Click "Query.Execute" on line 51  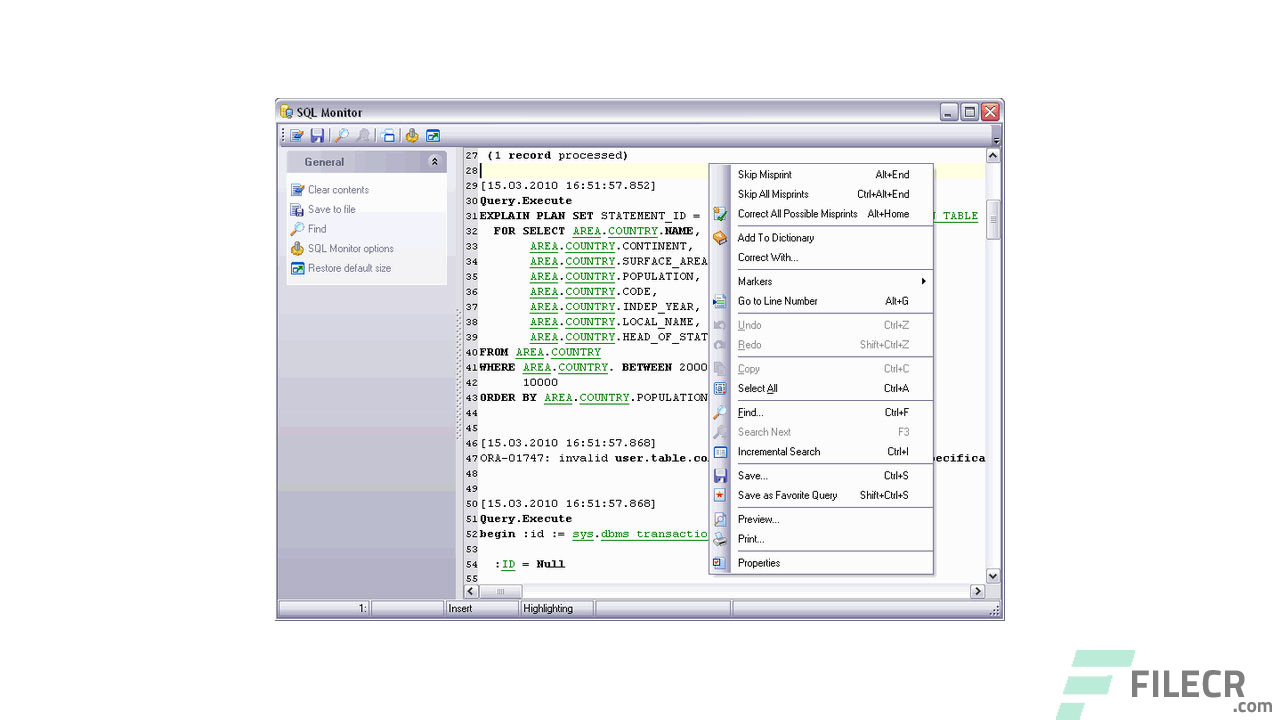coord(526,519)
